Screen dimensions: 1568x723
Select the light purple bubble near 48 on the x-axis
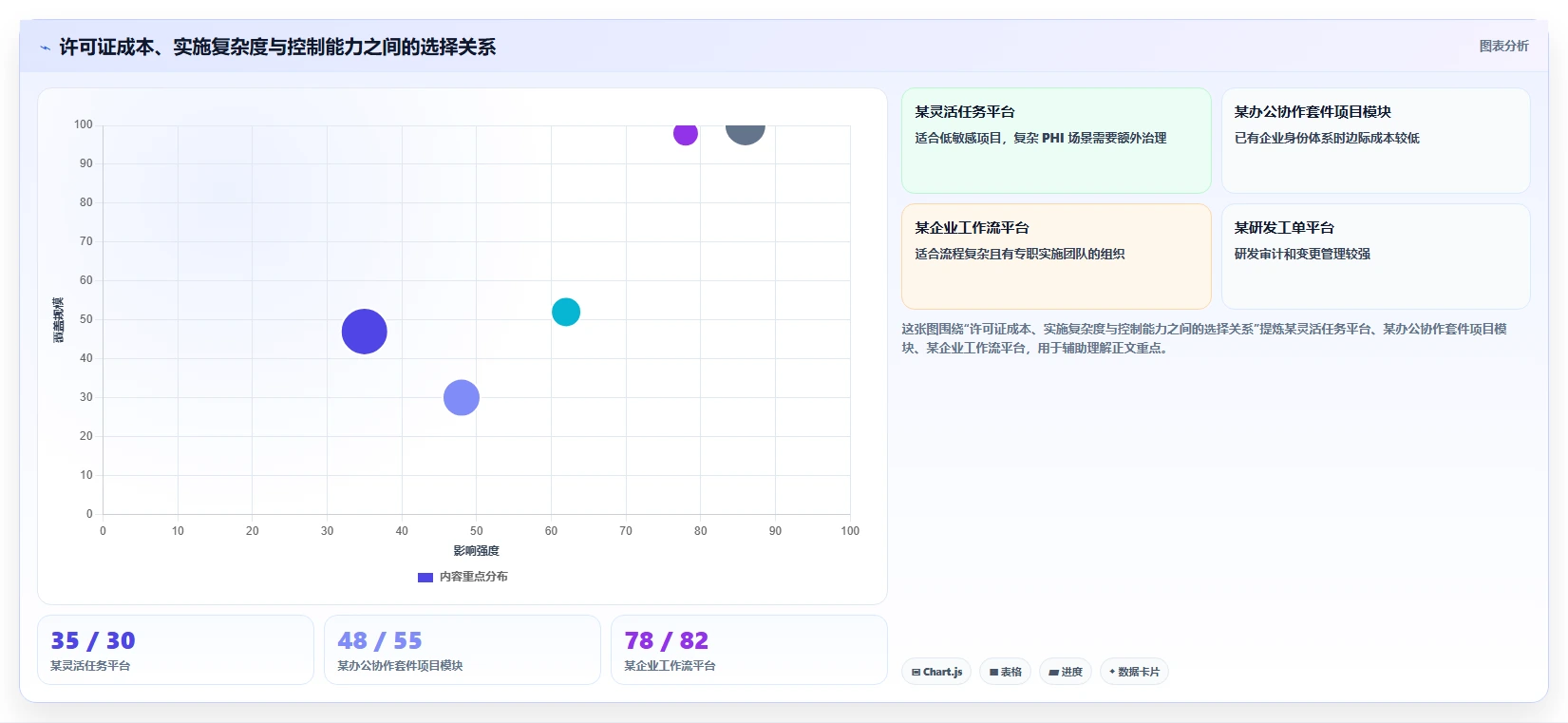point(462,397)
